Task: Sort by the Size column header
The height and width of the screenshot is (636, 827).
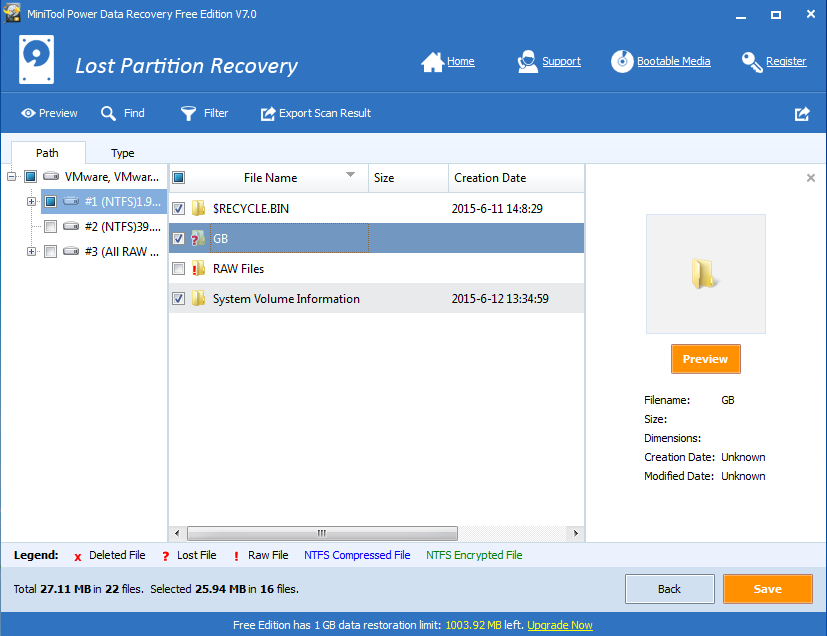Action: (x=408, y=178)
